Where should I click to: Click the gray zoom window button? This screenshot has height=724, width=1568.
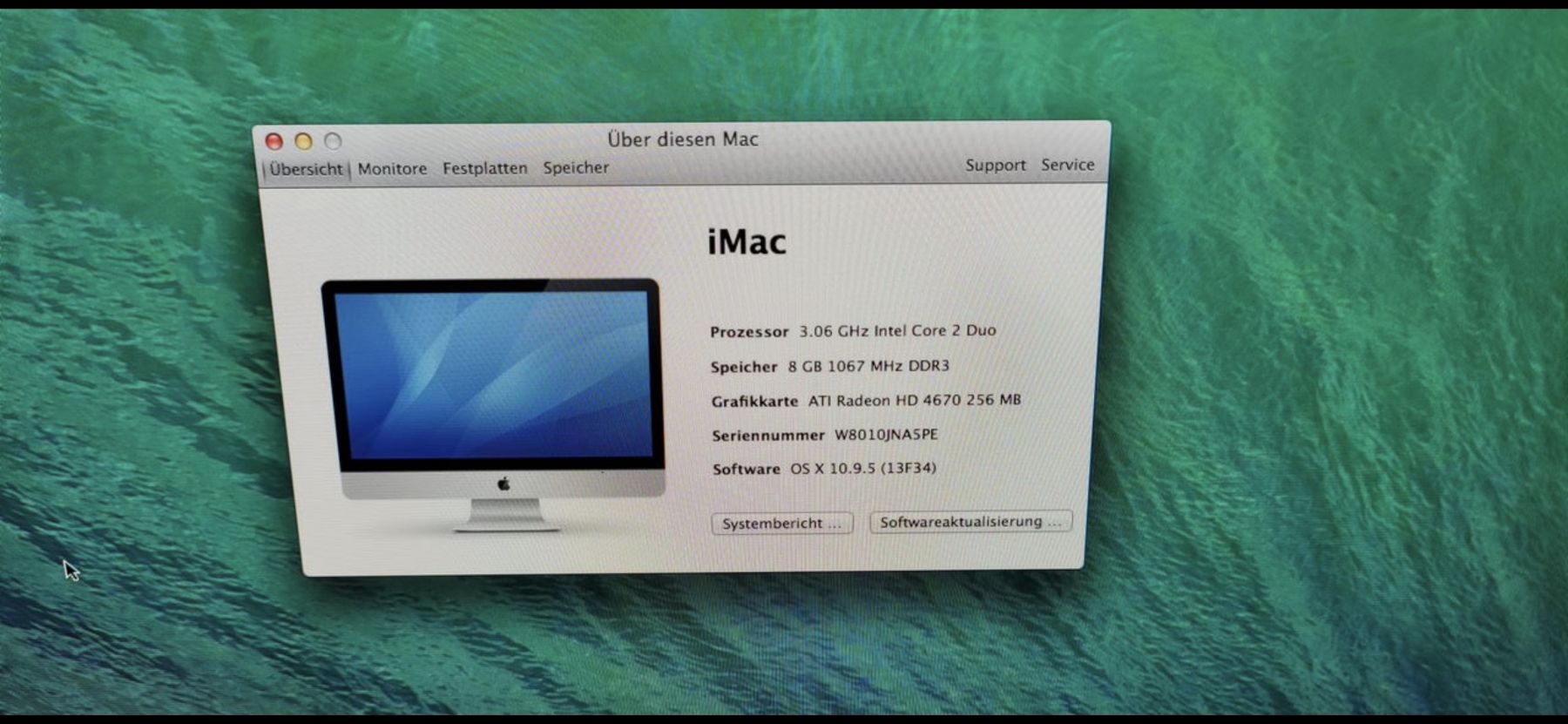coord(333,140)
